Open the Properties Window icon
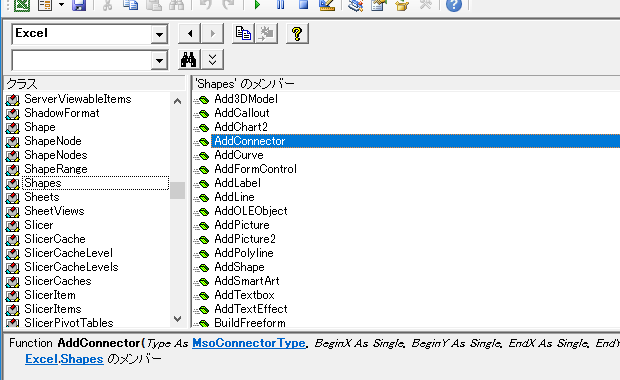This screenshot has height=380, width=620. 378,5
